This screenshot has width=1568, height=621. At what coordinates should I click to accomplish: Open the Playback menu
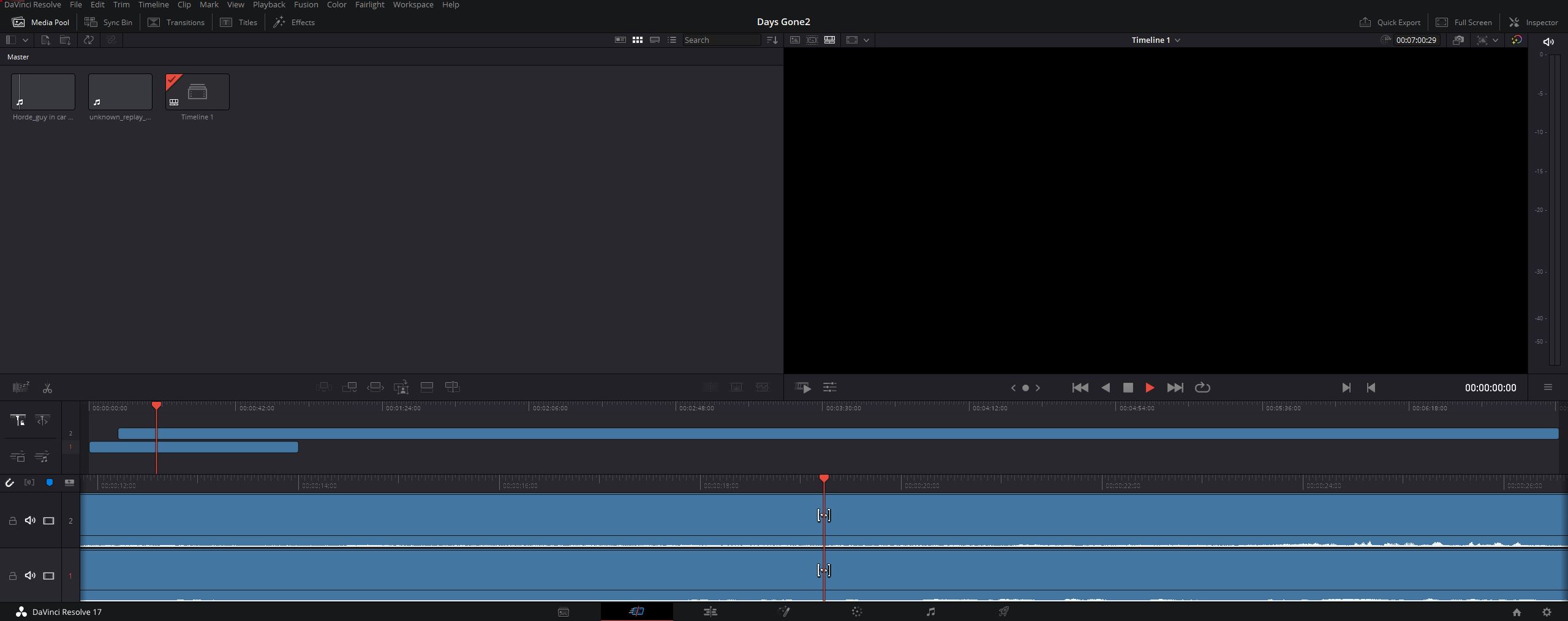coord(269,4)
